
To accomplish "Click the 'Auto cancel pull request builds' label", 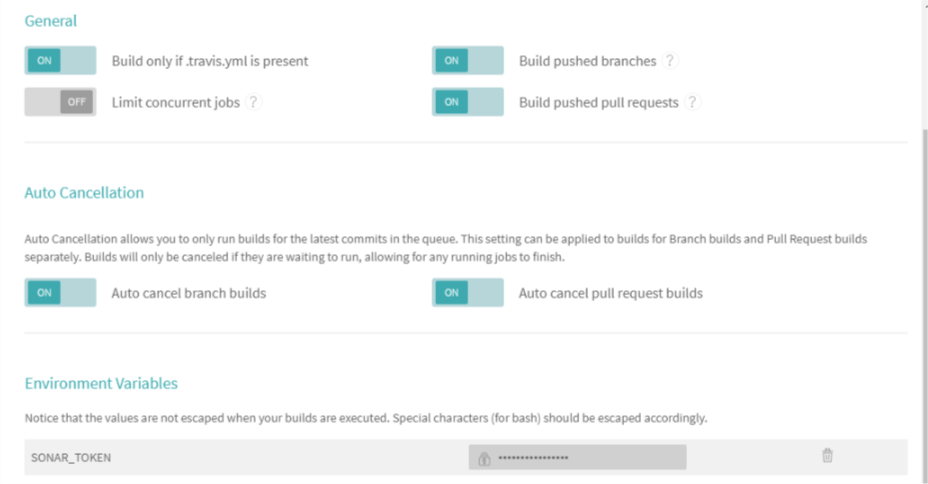I will pos(611,293).
